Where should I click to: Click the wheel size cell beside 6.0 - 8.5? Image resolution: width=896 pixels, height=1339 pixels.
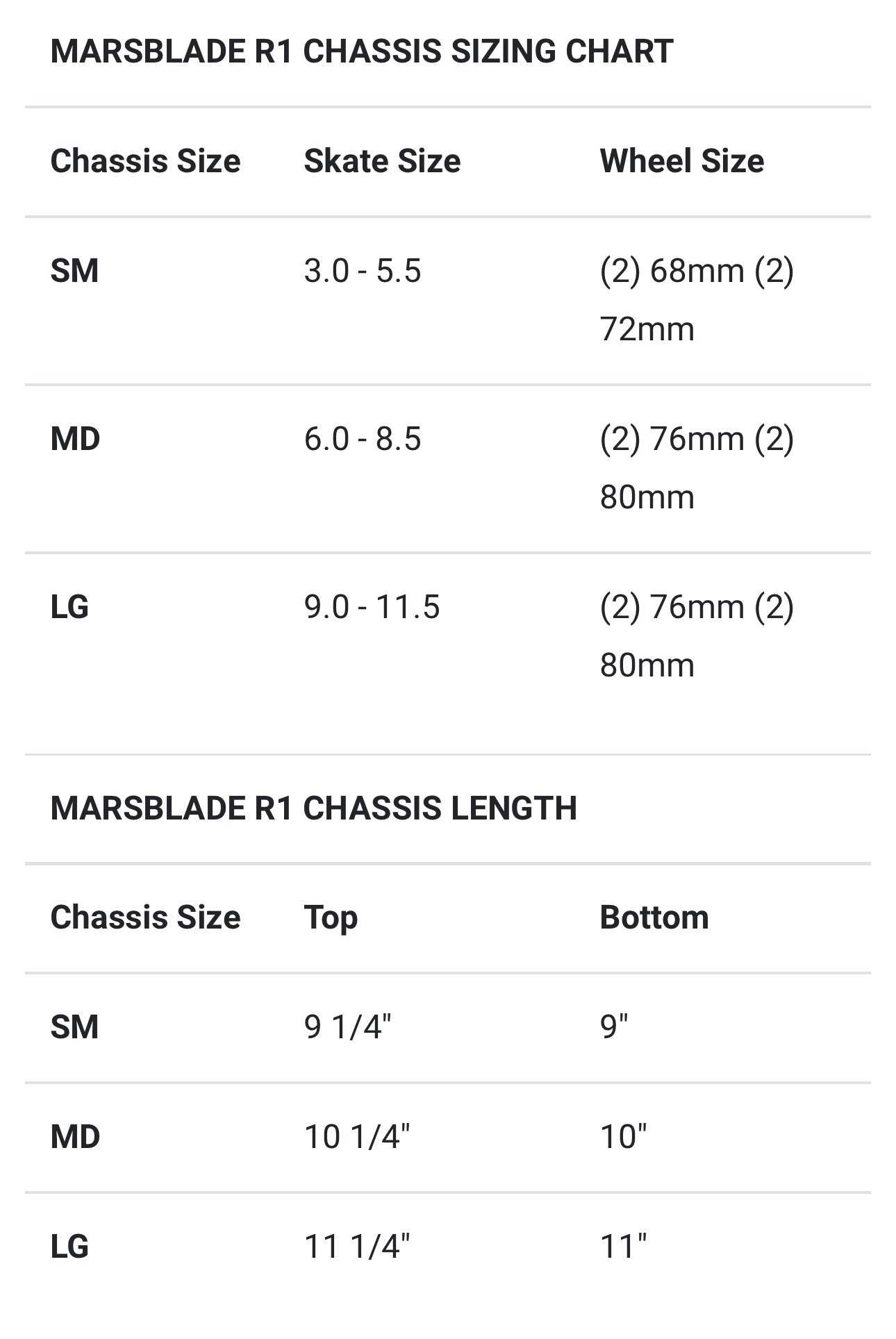coord(697,467)
